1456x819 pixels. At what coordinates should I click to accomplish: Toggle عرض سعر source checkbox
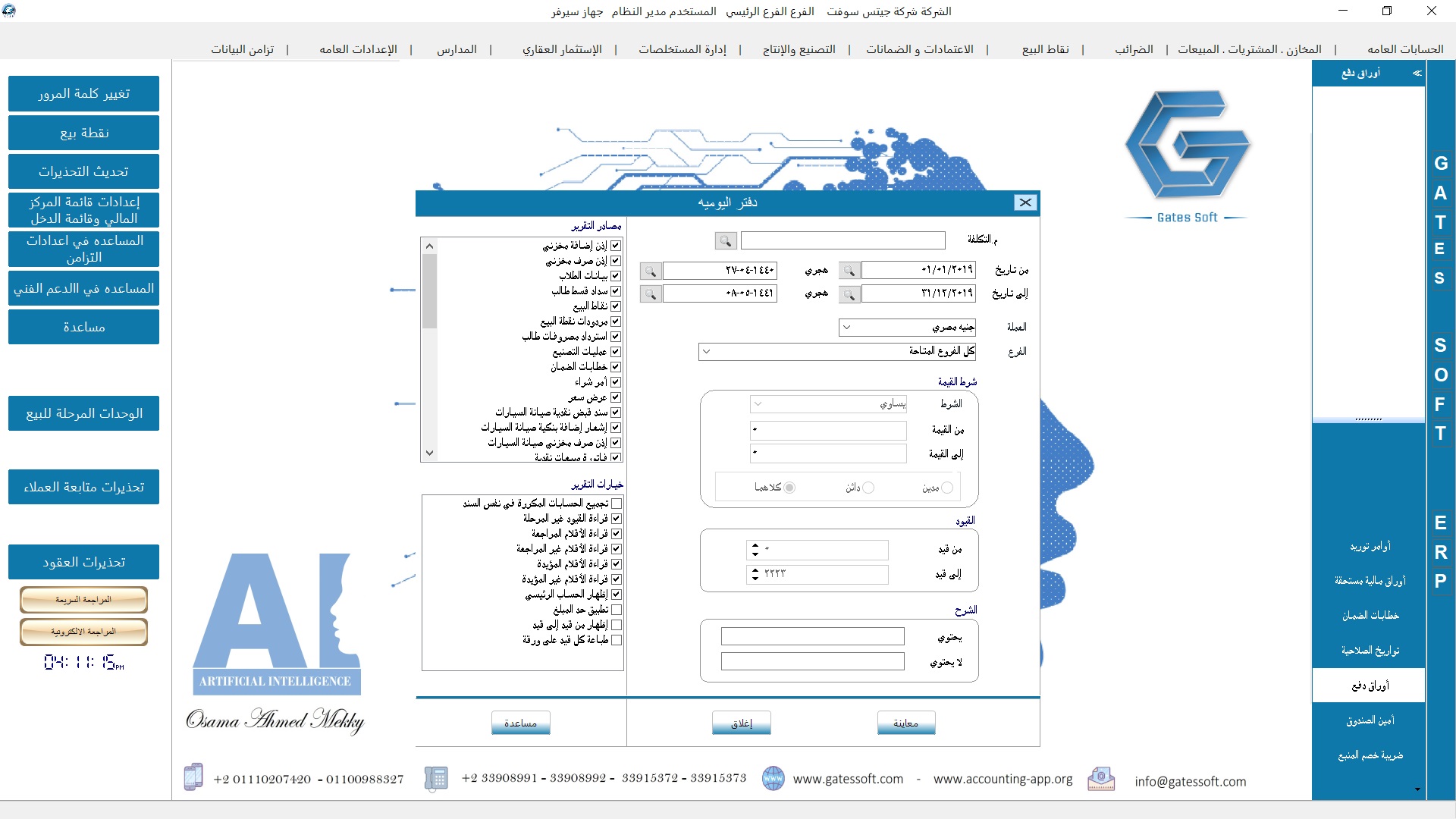tap(616, 397)
